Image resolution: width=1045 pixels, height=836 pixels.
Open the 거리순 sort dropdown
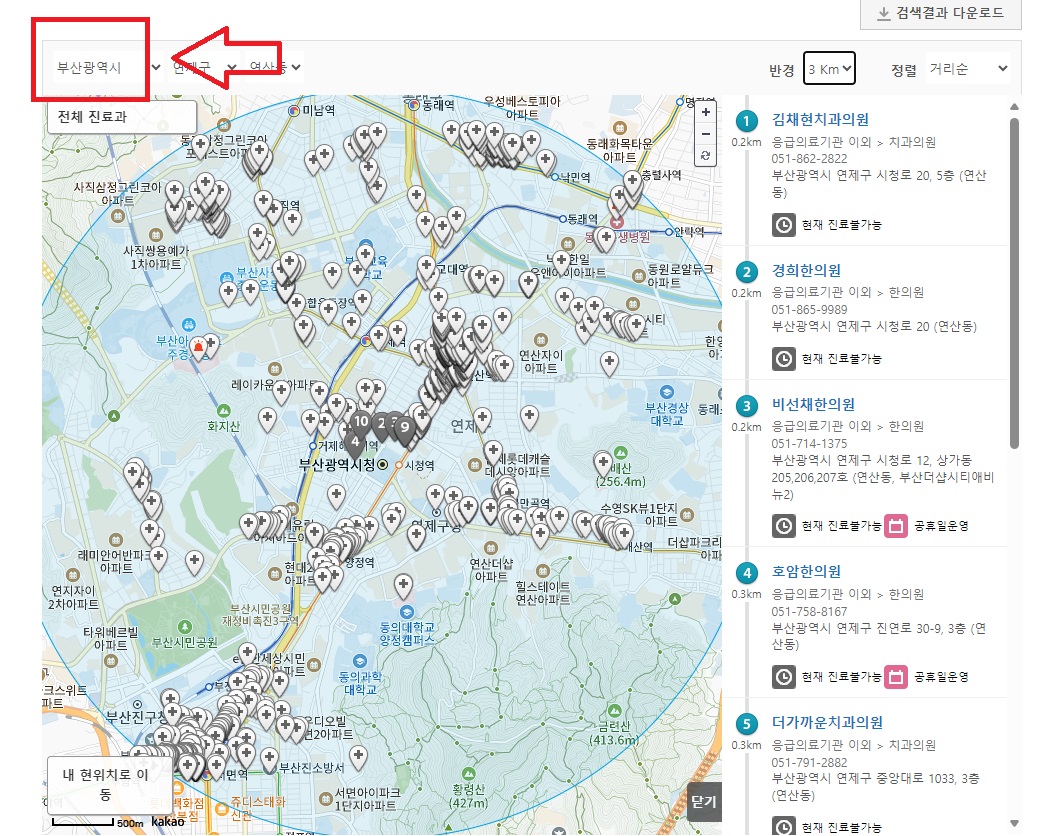[968, 69]
